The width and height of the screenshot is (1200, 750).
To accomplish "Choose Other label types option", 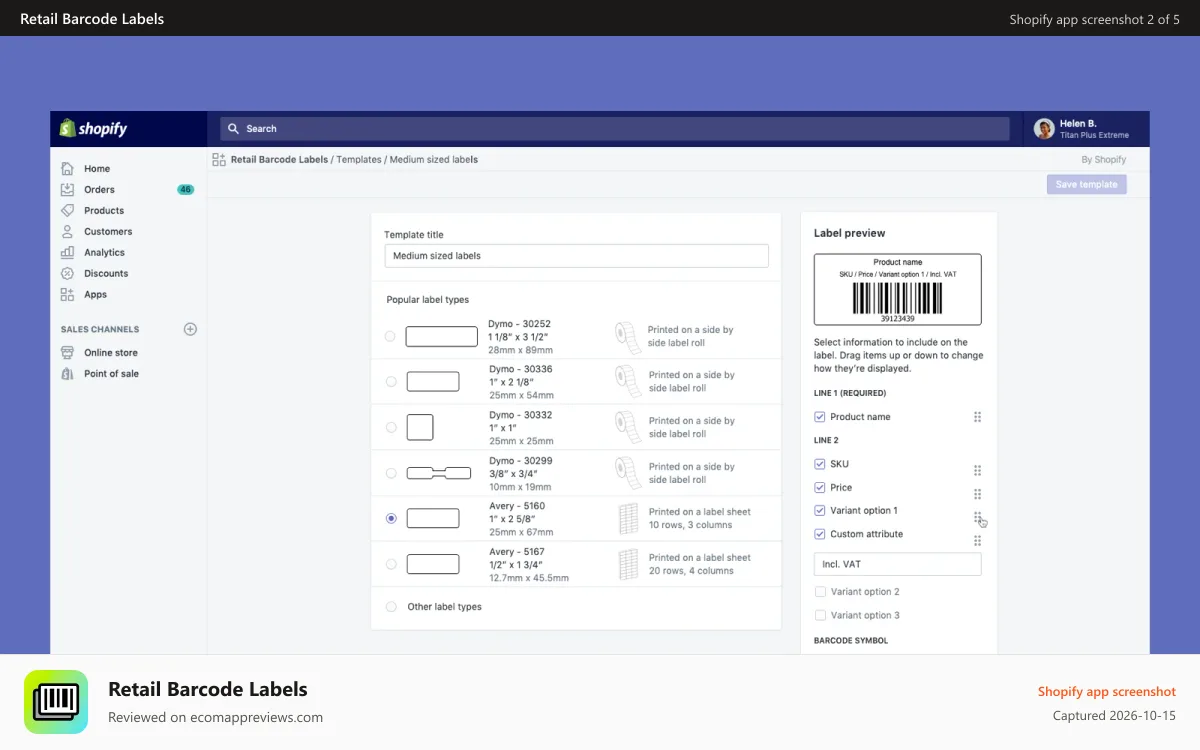I will click(390, 606).
